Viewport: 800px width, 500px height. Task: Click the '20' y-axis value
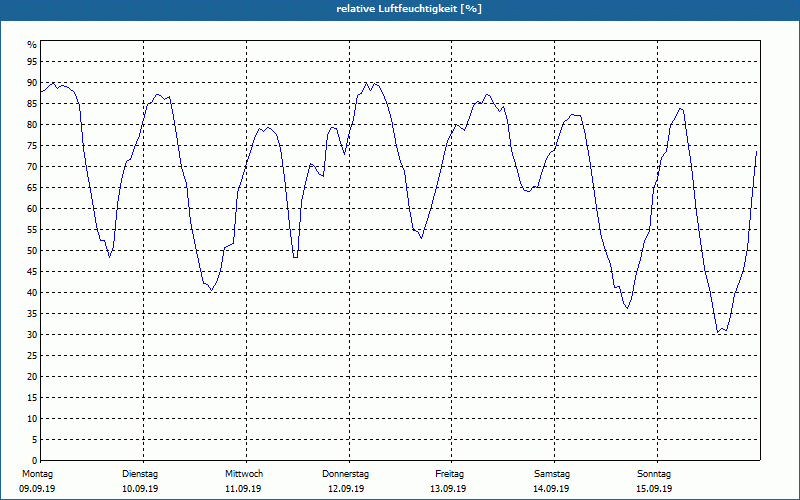[32, 377]
